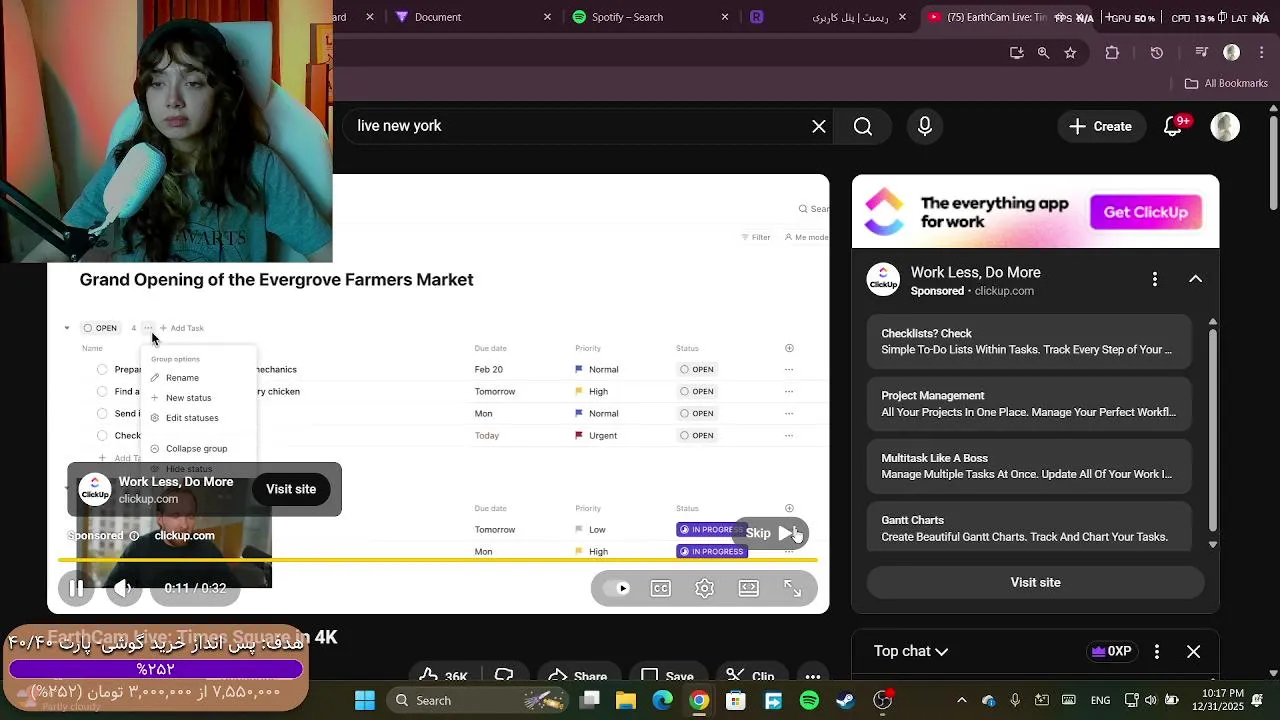Collapse the sponsored ClickUp panel
1280x720 pixels.
pos(1195,279)
